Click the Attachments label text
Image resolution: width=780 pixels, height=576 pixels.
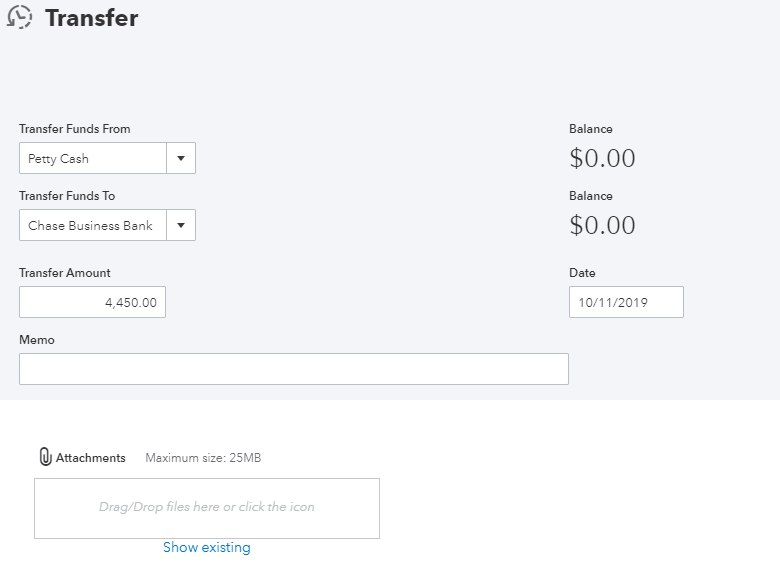(x=91, y=458)
